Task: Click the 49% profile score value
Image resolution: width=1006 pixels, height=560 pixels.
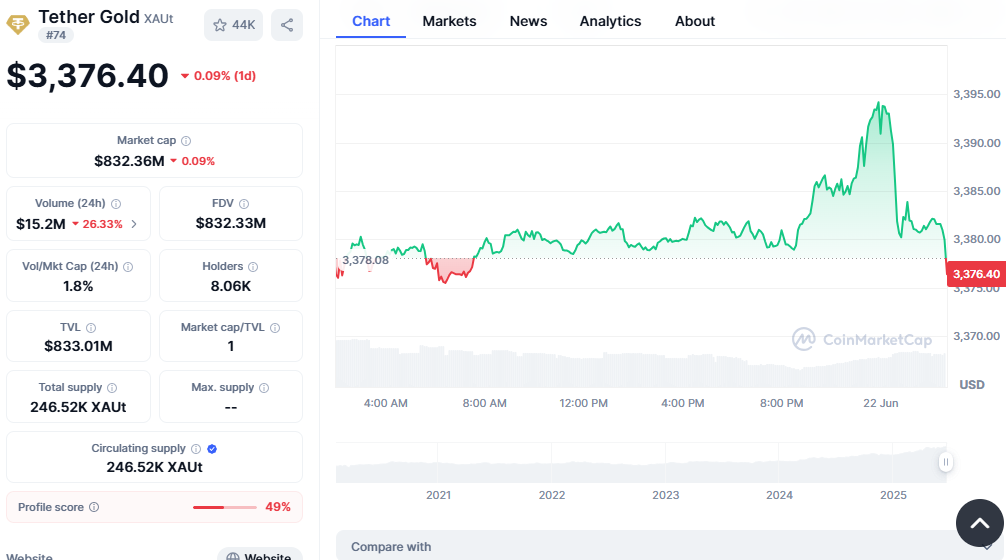Action: 278,507
